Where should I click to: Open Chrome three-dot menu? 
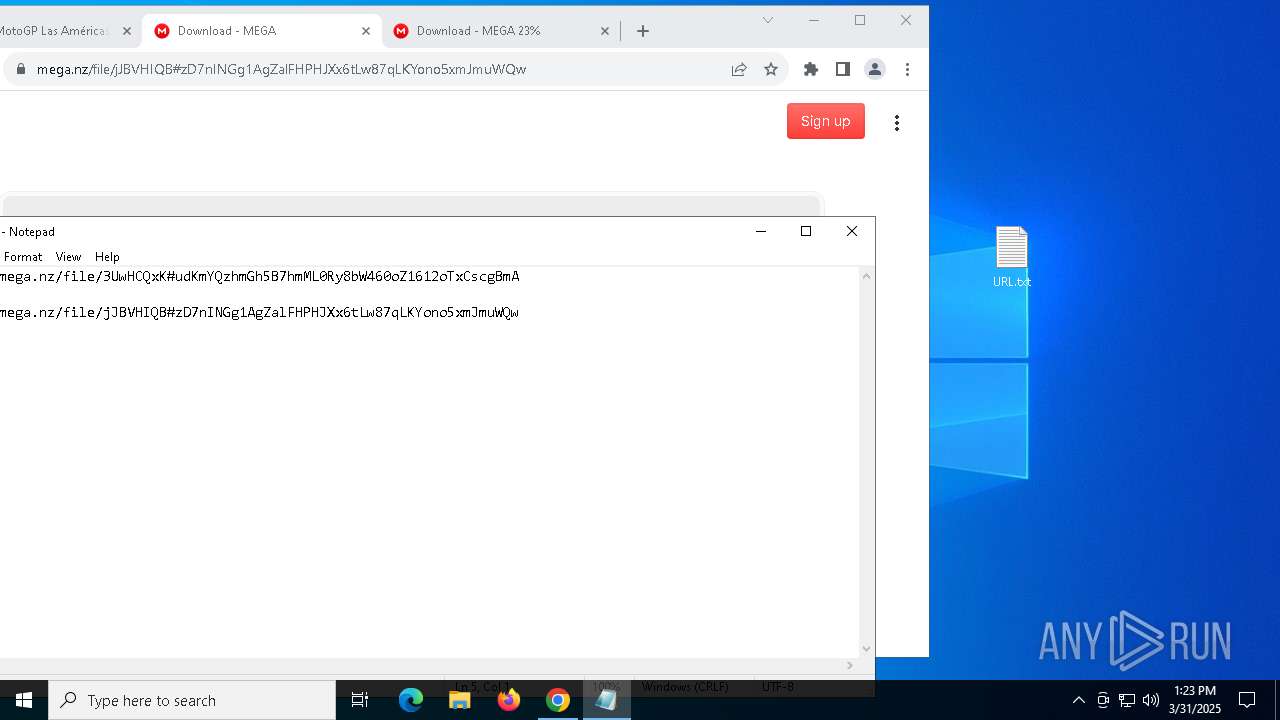pos(907,69)
